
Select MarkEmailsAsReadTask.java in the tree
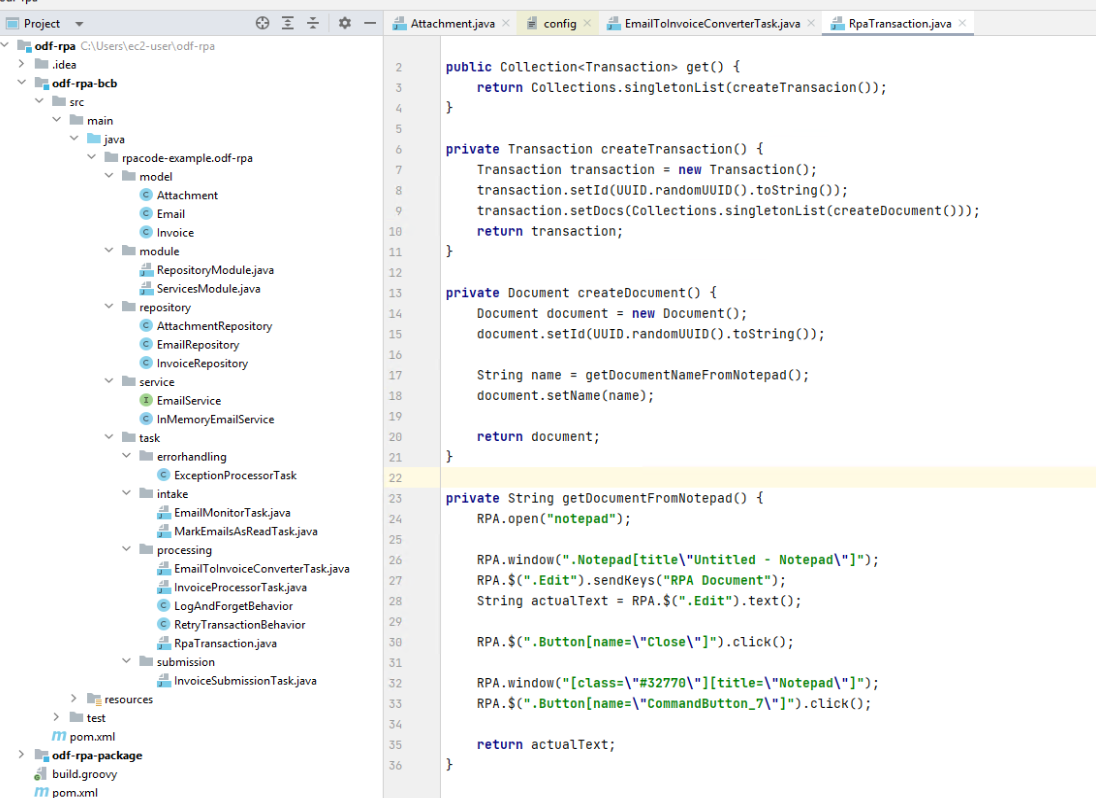[245, 531]
